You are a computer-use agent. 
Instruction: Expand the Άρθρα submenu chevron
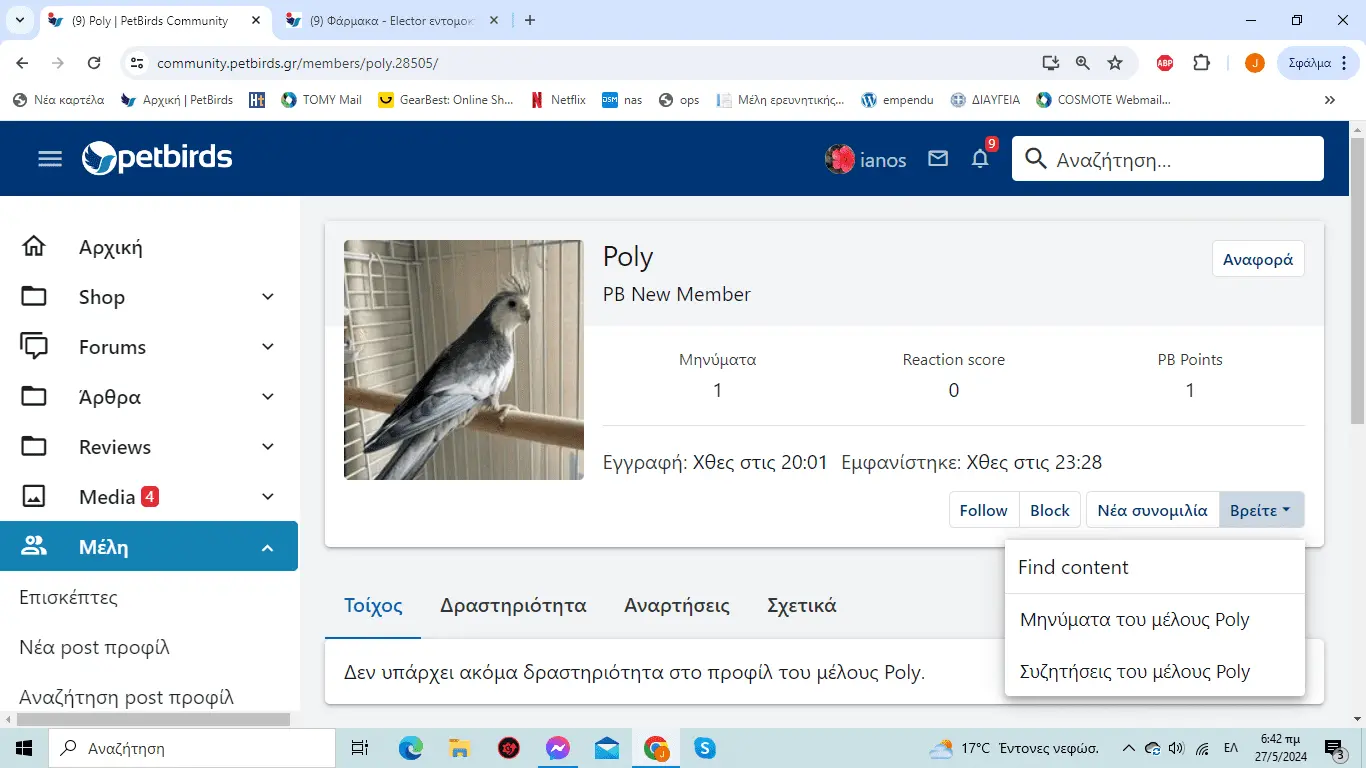point(267,397)
